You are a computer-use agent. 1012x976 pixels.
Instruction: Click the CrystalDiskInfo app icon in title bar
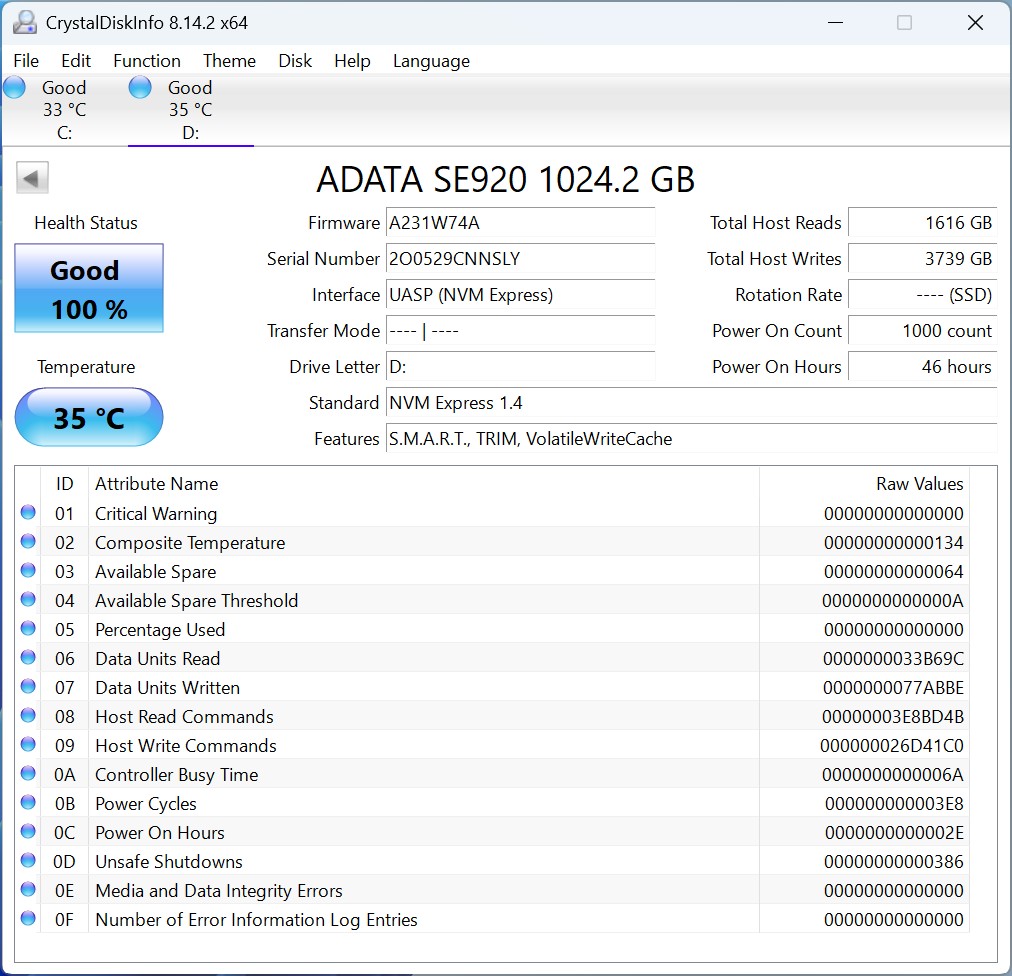pyautogui.click(x=24, y=22)
